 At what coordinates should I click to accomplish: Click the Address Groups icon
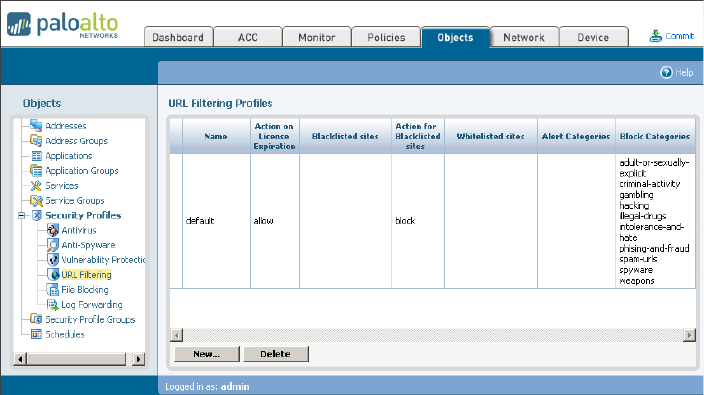pos(36,140)
